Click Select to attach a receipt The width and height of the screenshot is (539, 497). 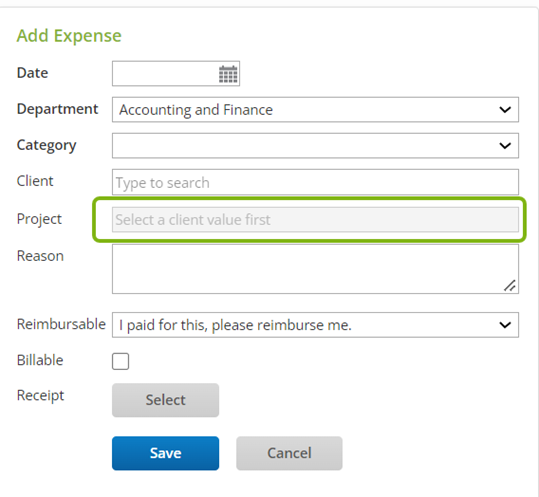click(165, 400)
